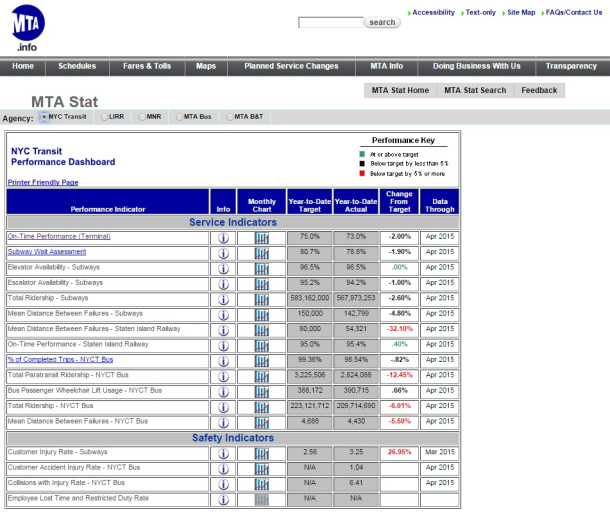Select the MTA B&T agency radio button
Screen dimensions: 610x512
[230, 117]
